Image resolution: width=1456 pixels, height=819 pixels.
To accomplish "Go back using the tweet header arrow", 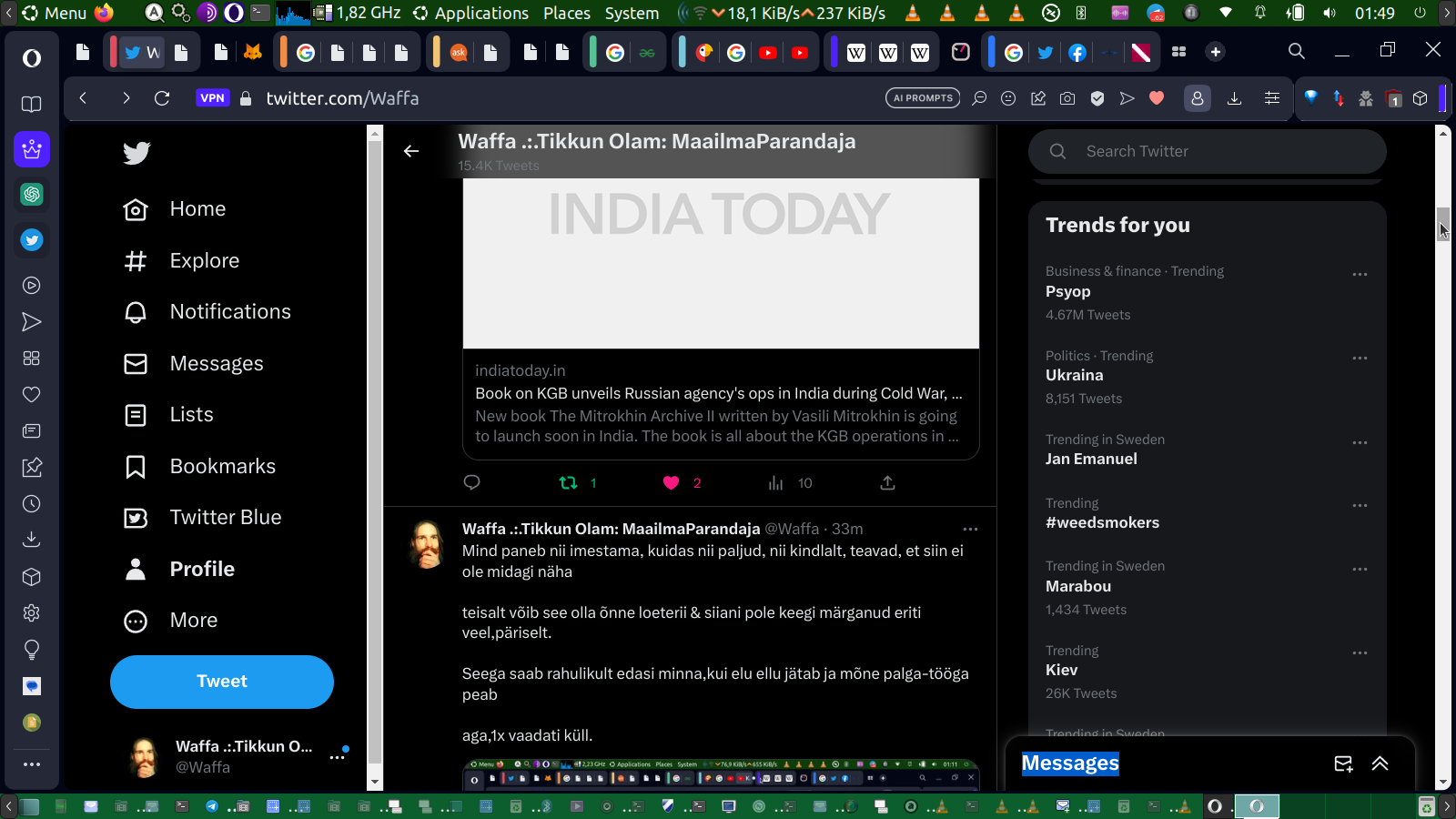I will pyautogui.click(x=411, y=151).
